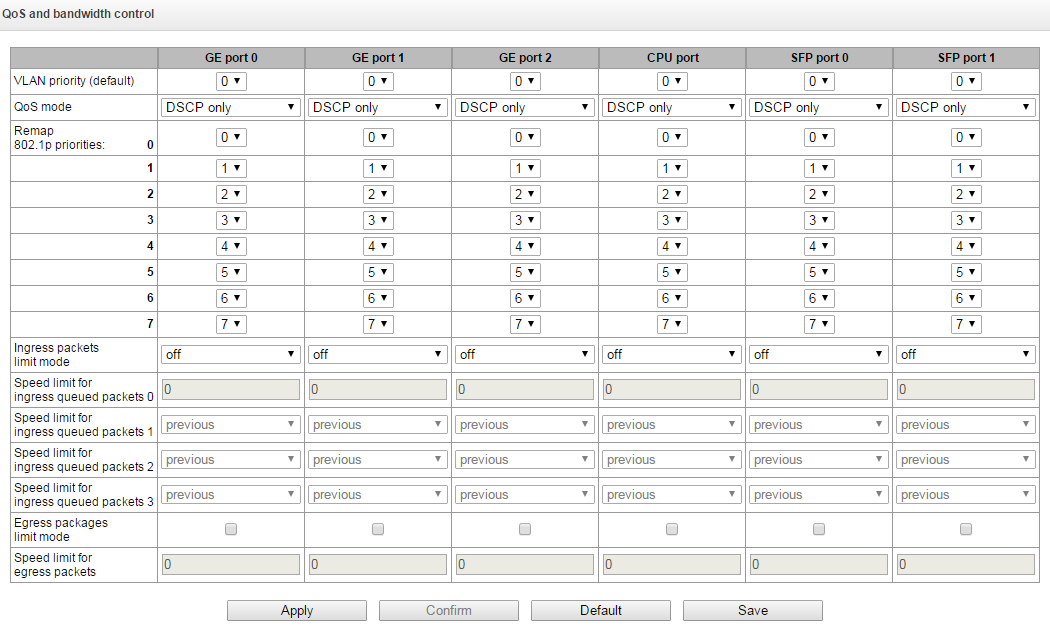Open remap priority 7 dropdown for SFP port 0

click(819, 324)
